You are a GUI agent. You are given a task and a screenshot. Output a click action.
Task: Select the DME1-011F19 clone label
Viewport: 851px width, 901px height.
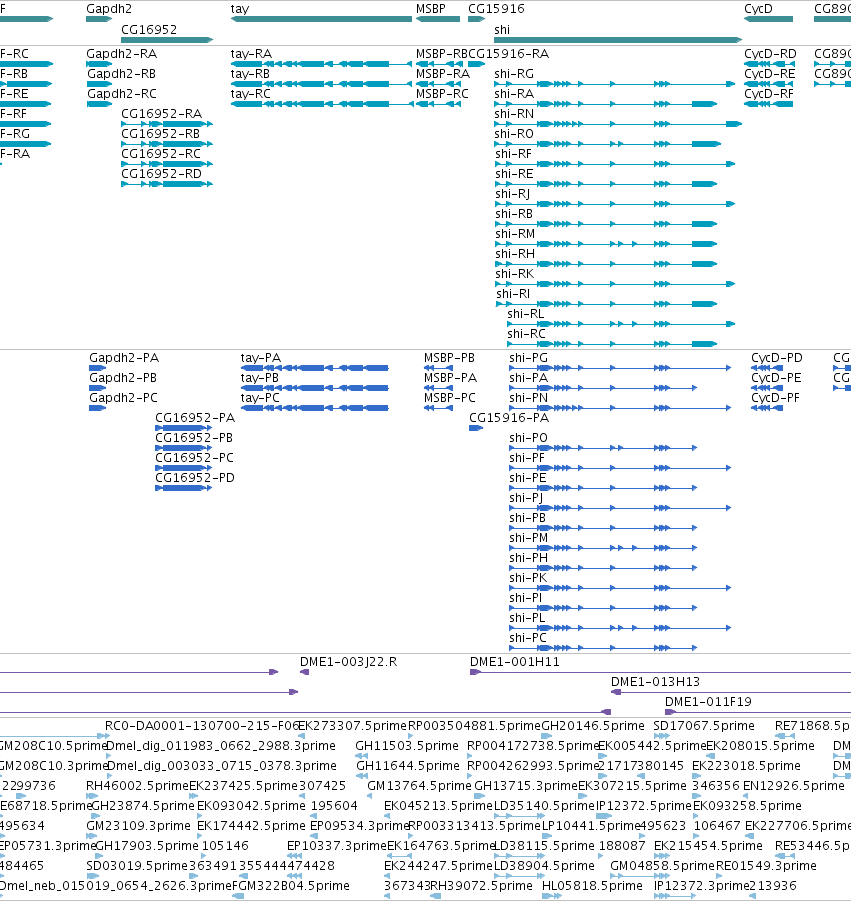[708, 702]
